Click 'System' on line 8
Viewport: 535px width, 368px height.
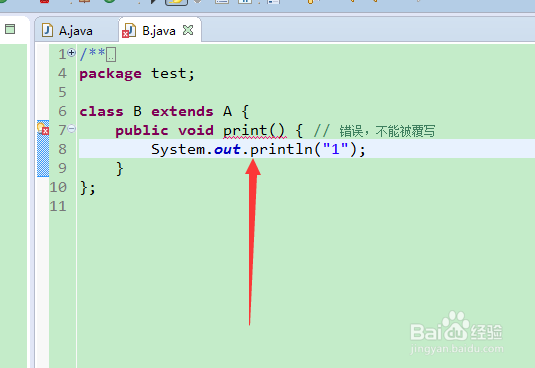click(178, 149)
